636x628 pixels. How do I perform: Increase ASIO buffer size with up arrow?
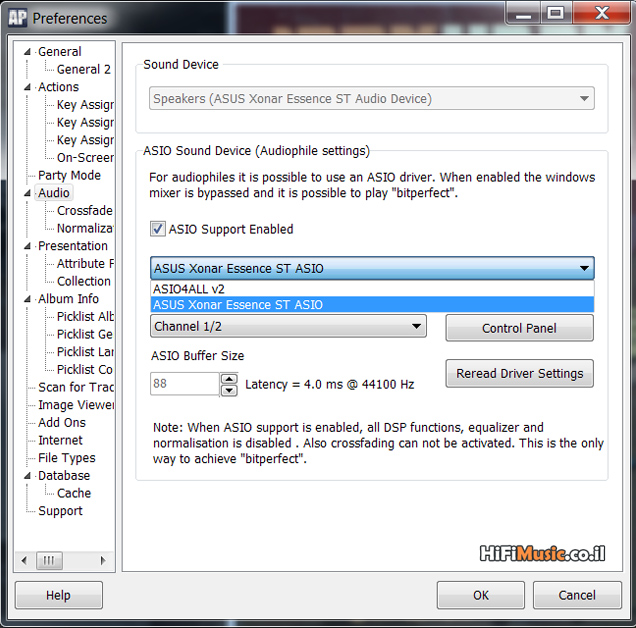pos(229,379)
